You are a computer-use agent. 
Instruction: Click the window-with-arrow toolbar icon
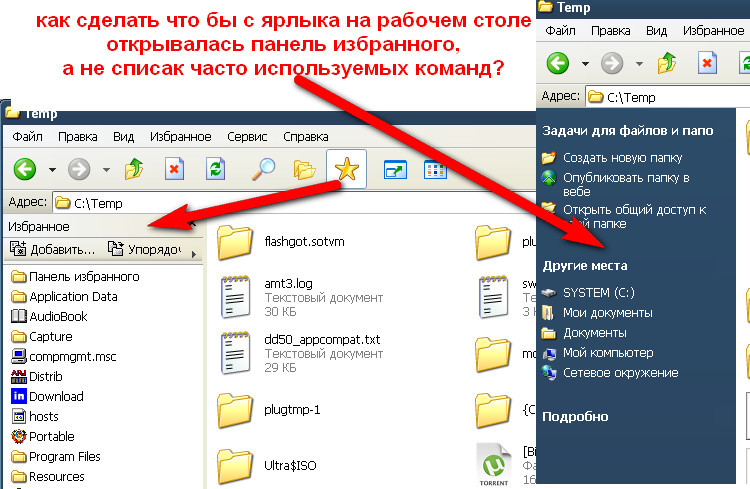tap(395, 169)
